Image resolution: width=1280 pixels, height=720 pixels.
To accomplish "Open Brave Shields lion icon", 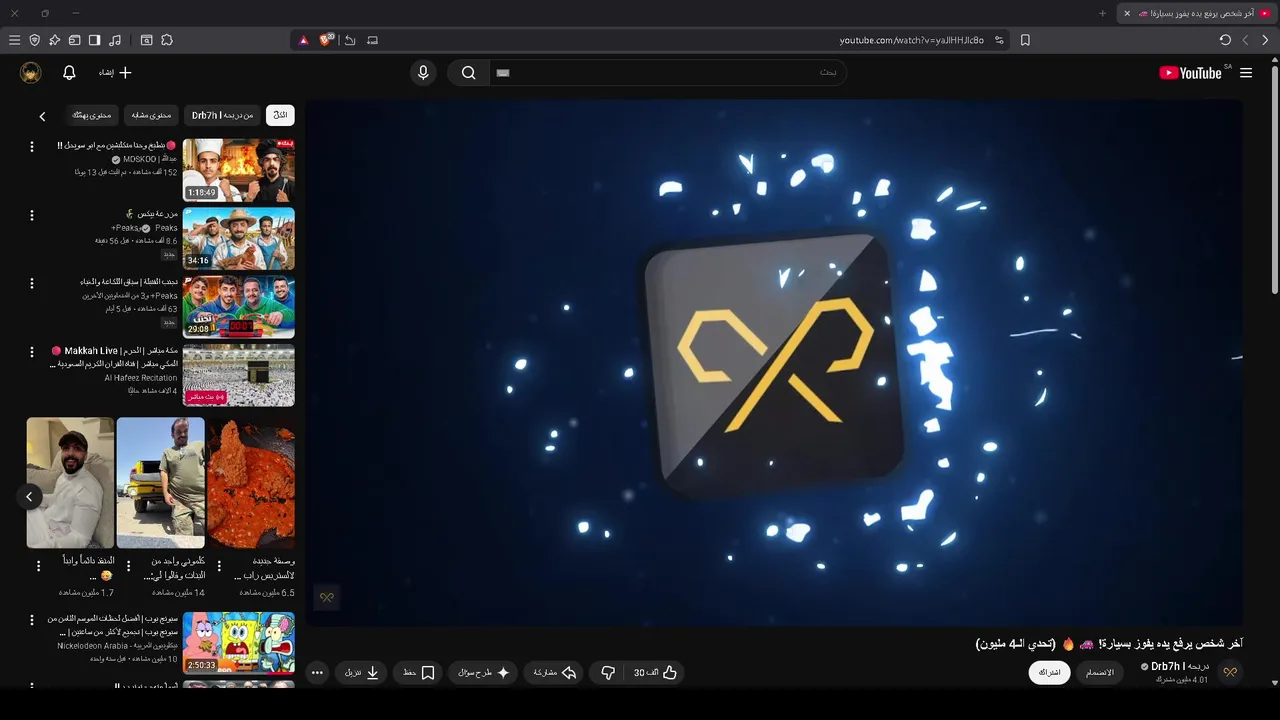I will pos(326,40).
